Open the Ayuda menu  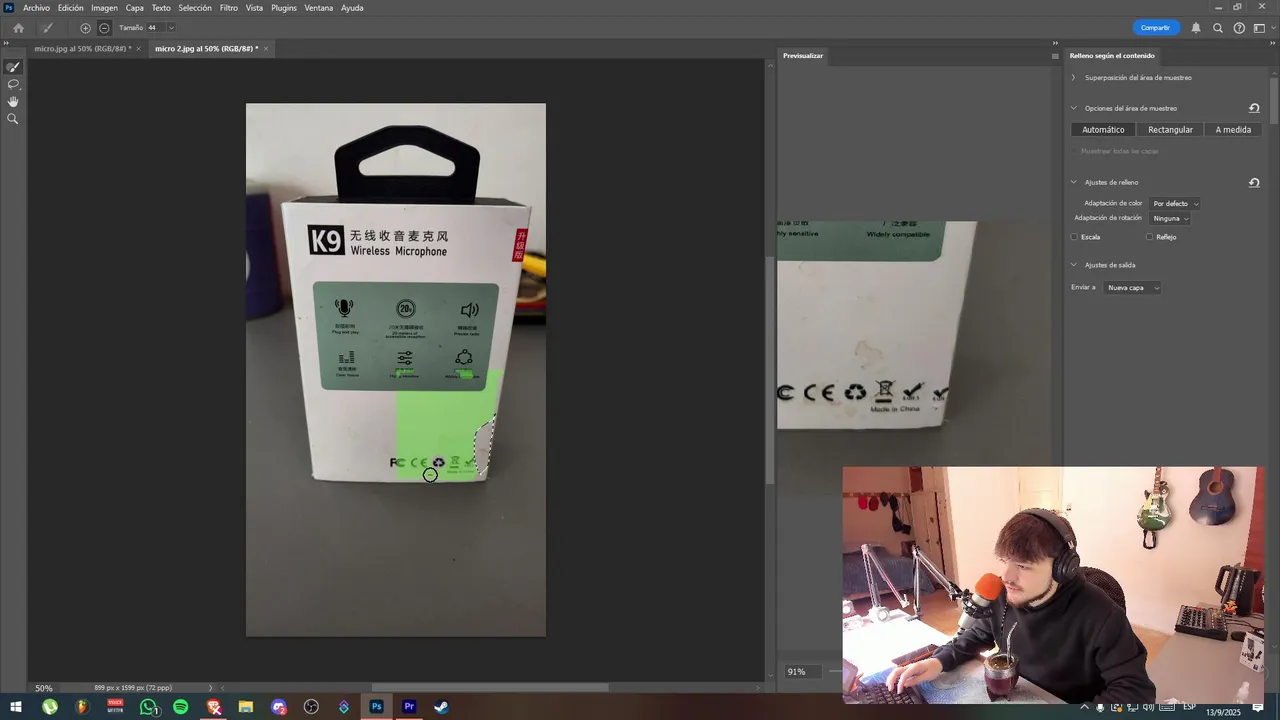click(352, 8)
